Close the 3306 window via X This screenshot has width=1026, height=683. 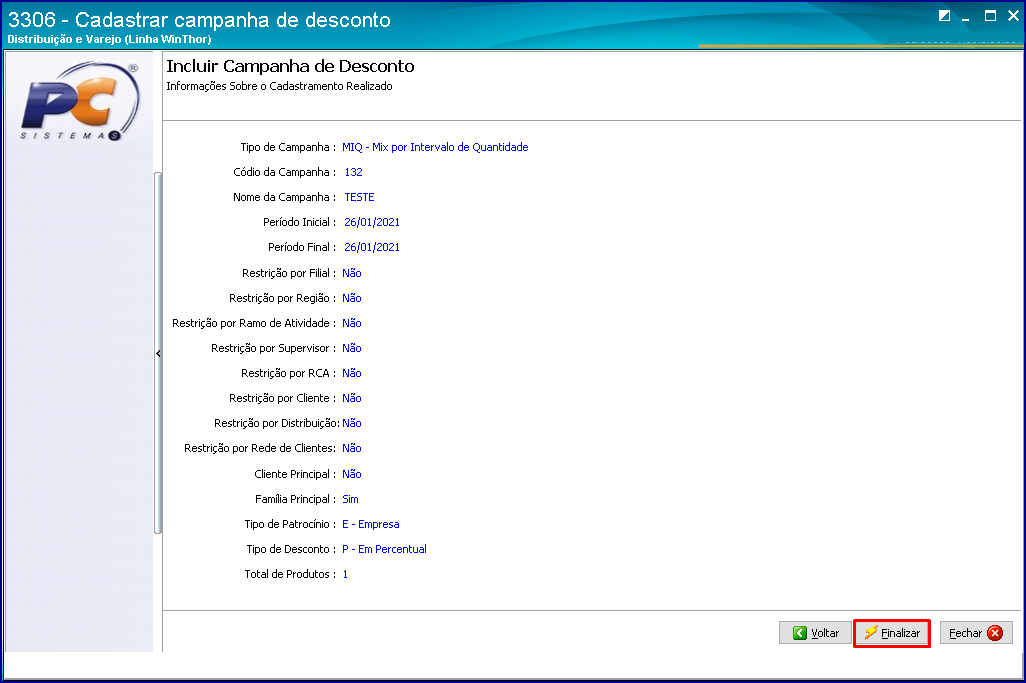1014,16
